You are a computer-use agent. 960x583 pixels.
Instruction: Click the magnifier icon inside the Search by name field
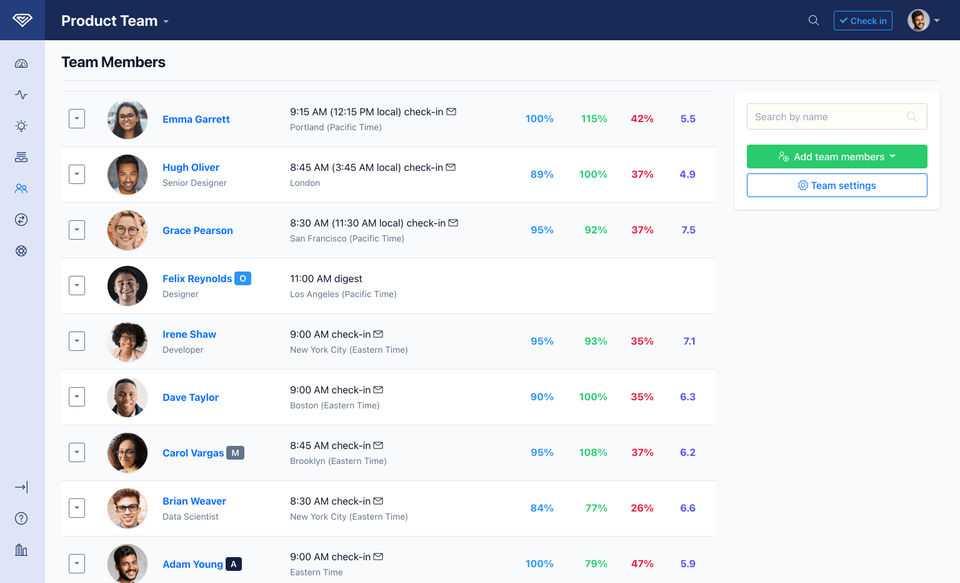coord(912,116)
